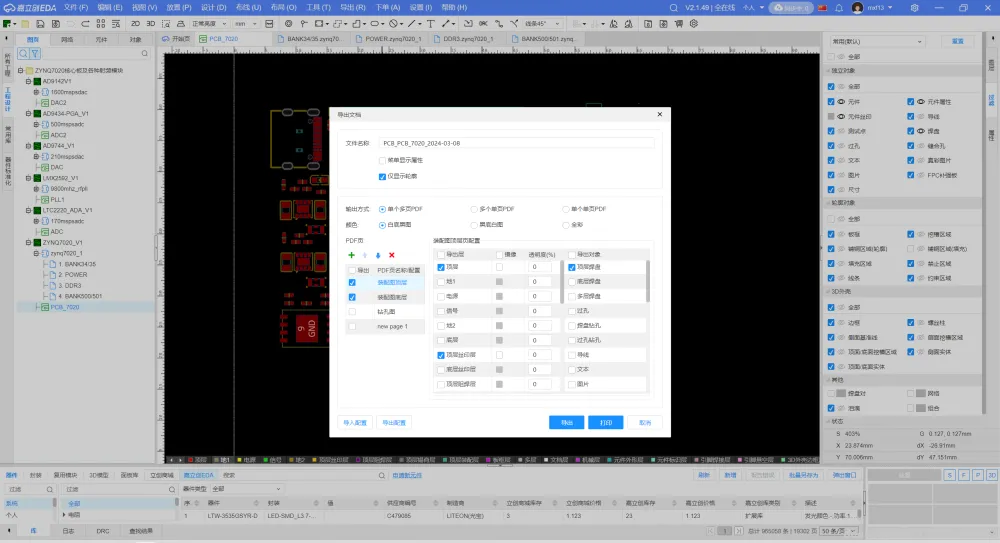Enable the 简单显示属性 checkbox
Viewport: 1000px width, 543px height.
click(x=382, y=160)
